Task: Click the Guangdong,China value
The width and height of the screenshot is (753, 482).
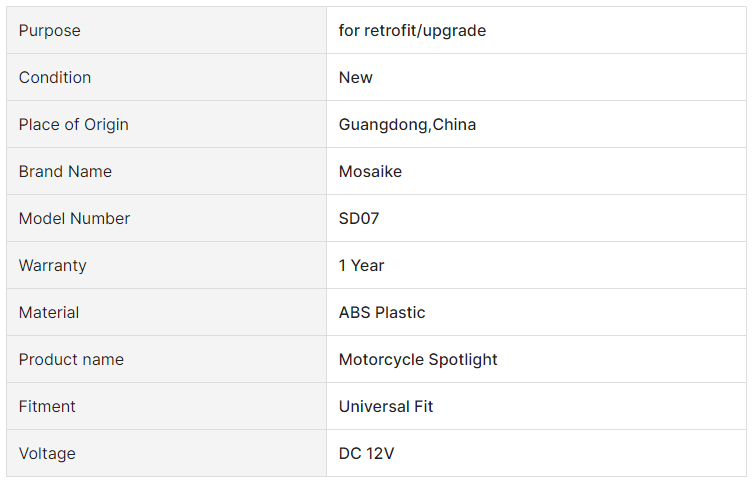Action: point(407,125)
